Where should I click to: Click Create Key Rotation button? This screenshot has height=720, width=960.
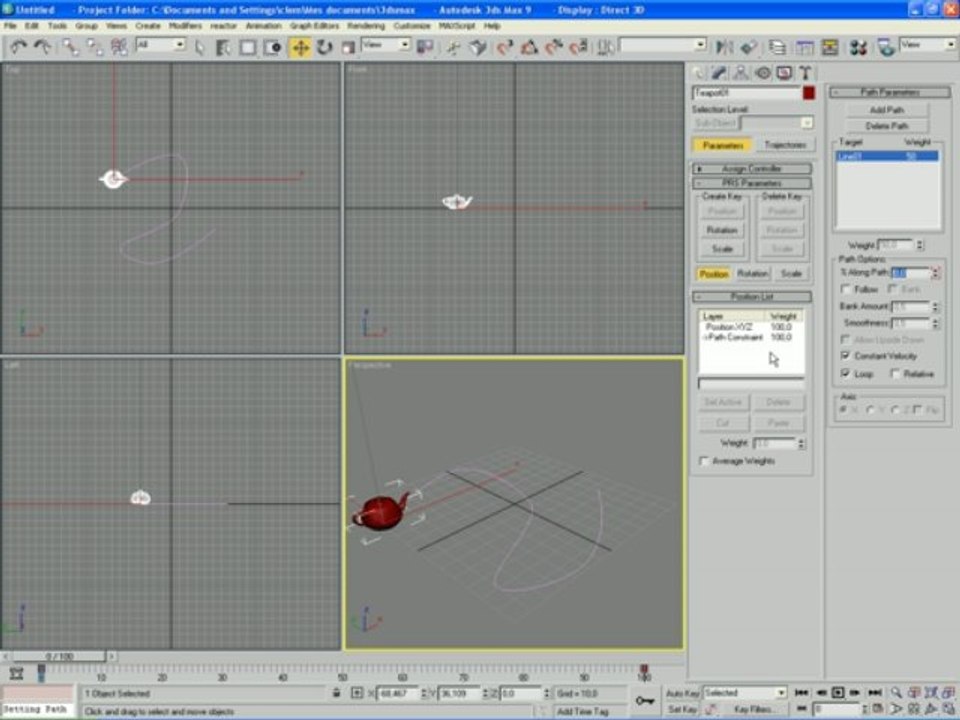tap(722, 230)
